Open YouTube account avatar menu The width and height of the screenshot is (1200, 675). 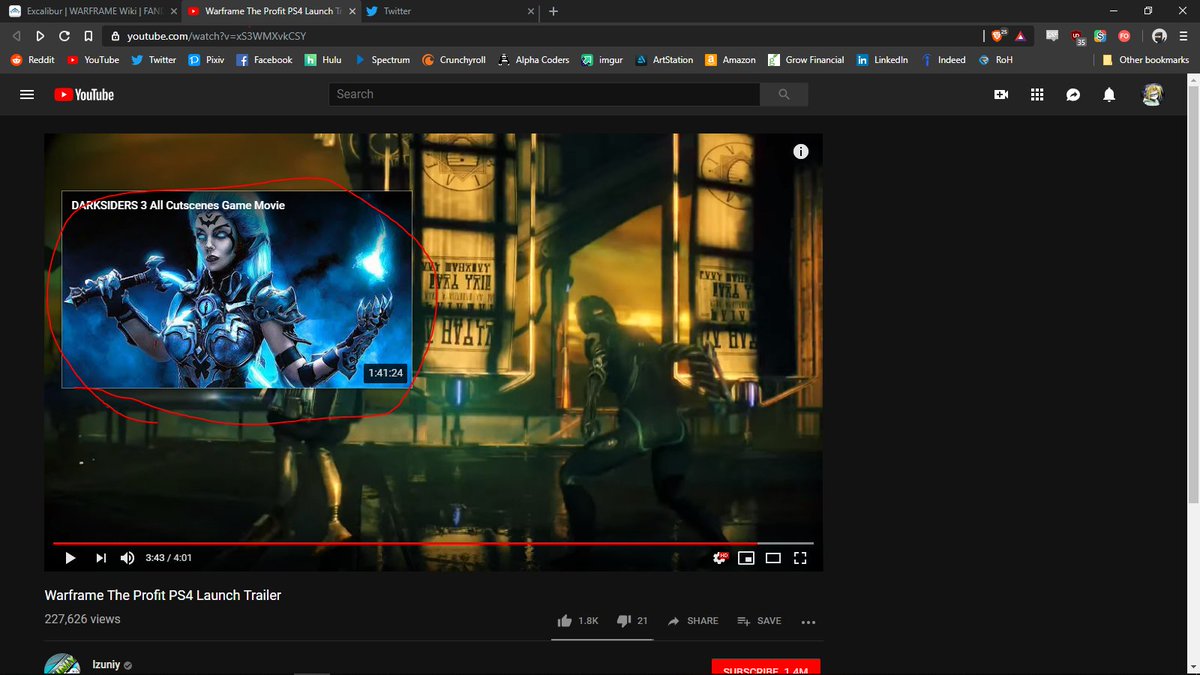point(1153,94)
